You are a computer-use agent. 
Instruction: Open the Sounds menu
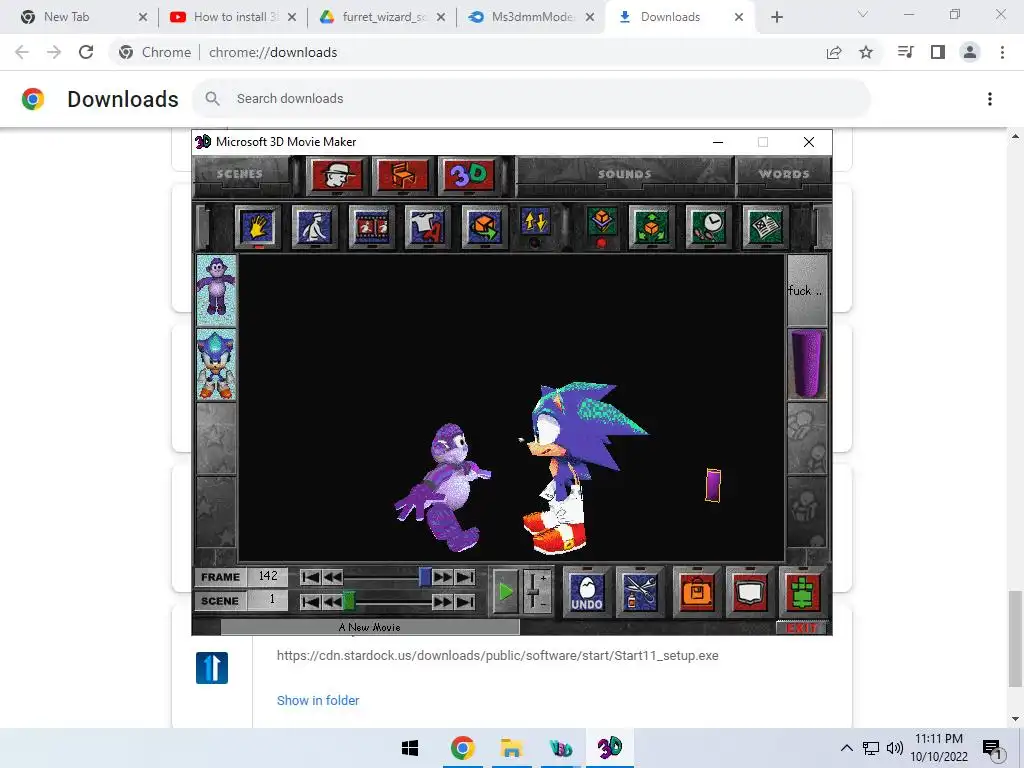[x=625, y=174]
